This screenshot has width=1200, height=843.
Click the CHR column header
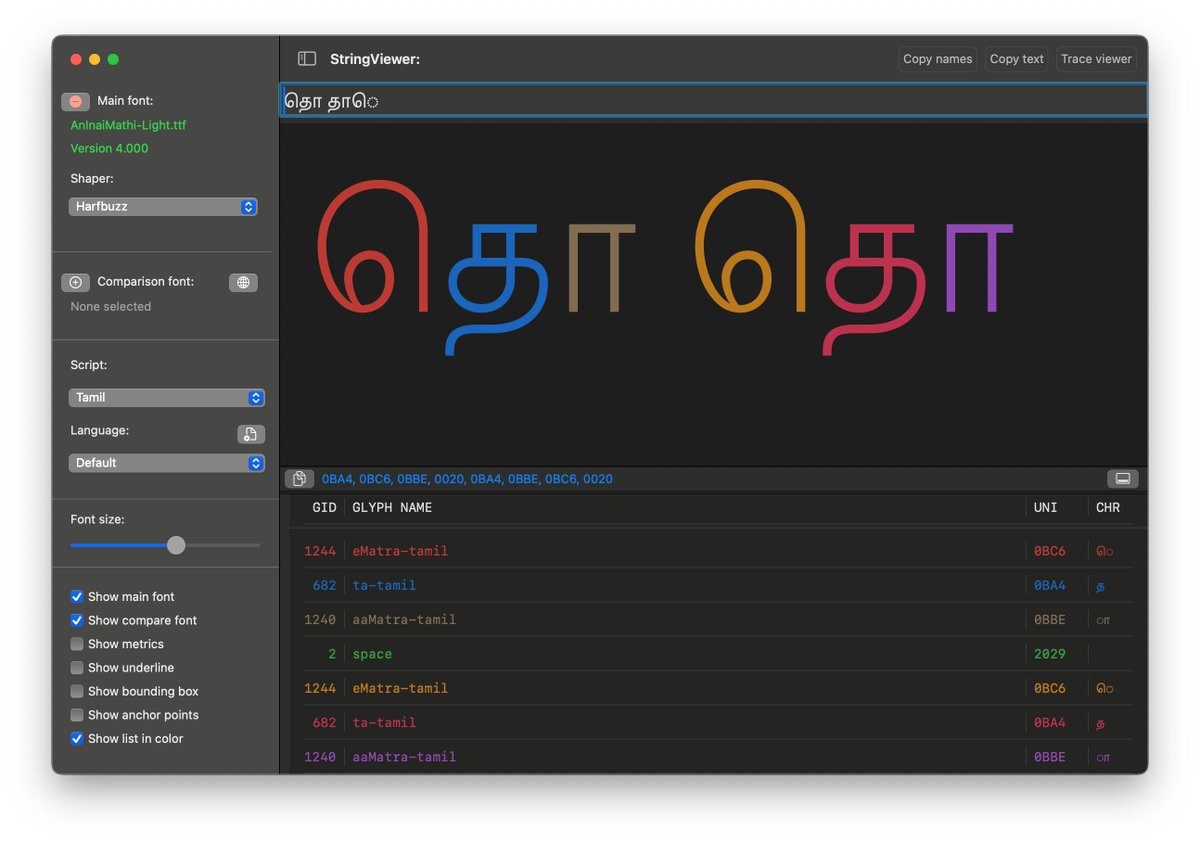[x=1108, y=508]
